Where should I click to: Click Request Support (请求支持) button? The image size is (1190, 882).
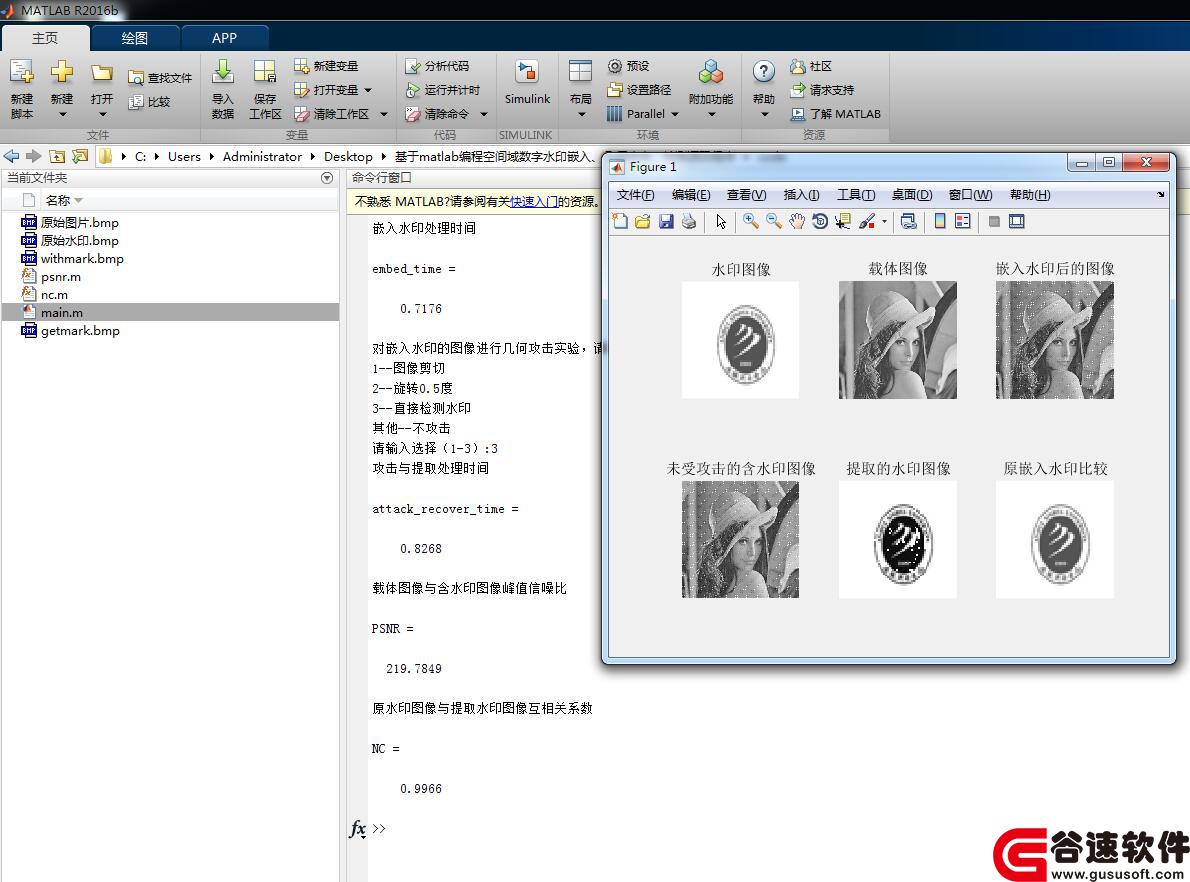[x=822, y=90]
